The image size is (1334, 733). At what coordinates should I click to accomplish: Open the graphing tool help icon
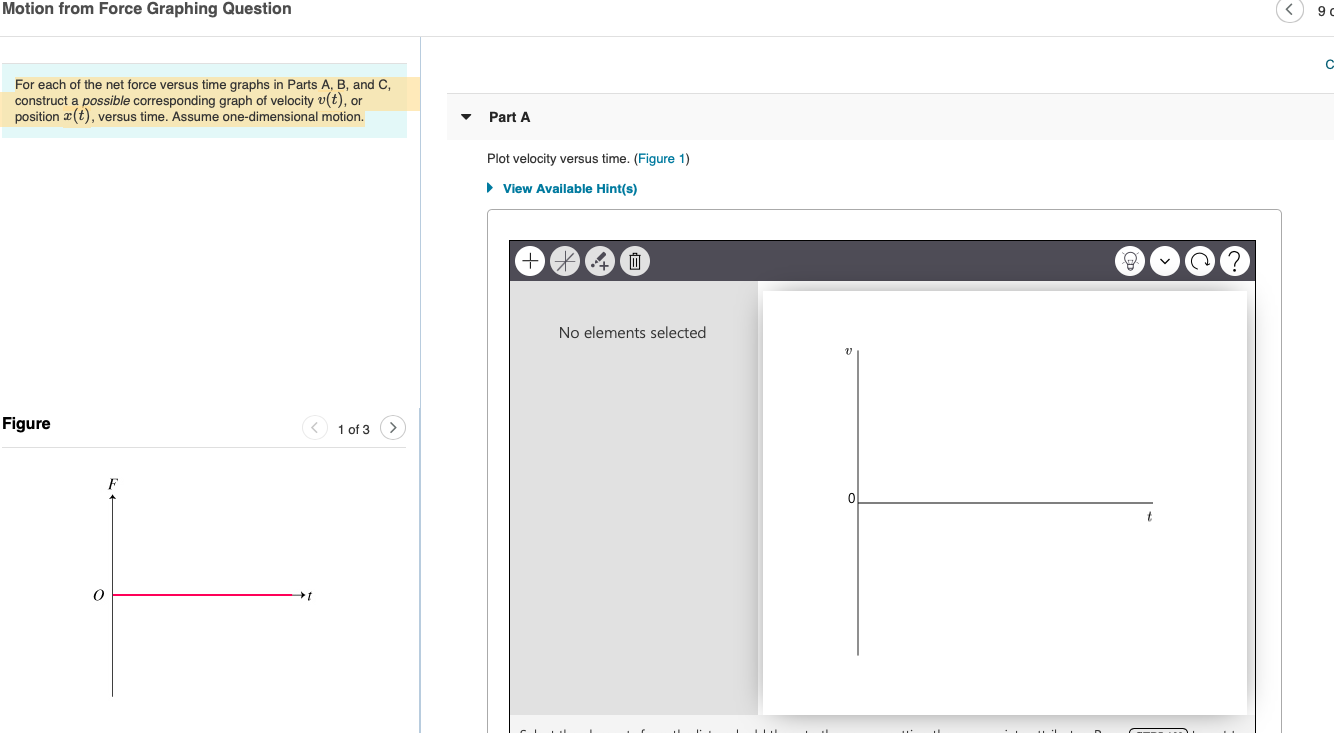(1234, 260)
